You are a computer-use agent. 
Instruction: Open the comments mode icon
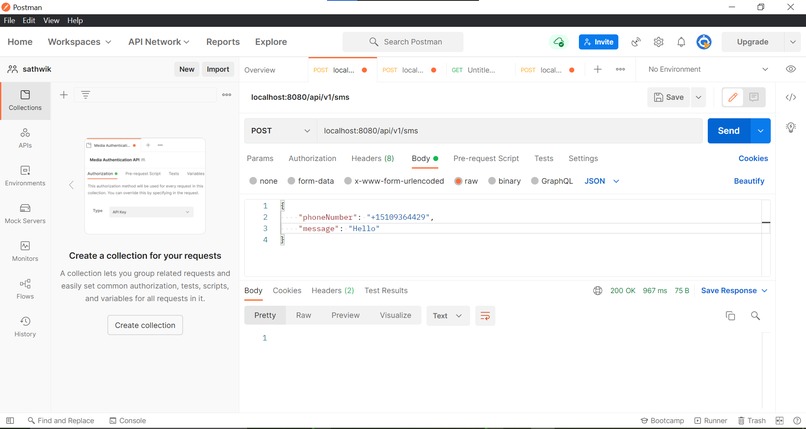(754, 97)
